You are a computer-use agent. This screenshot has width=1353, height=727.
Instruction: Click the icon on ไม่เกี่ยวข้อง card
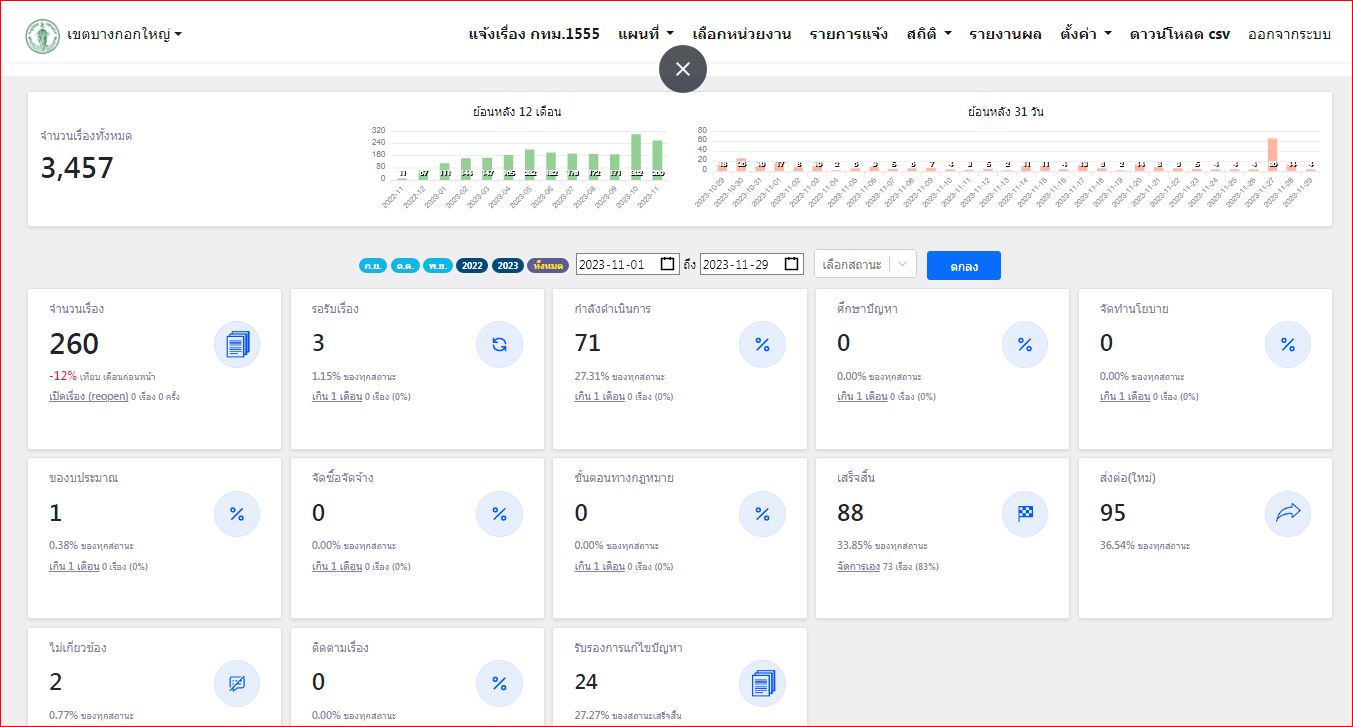point(237,684)
